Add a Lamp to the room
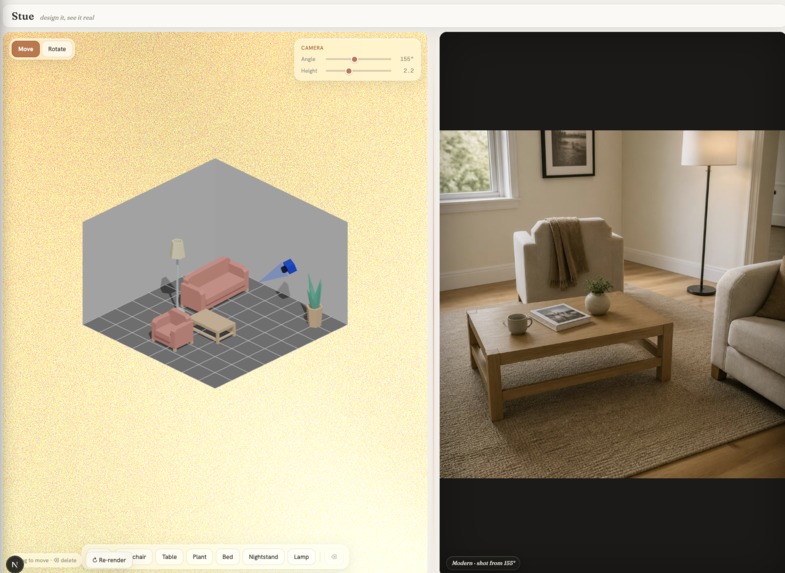 (x=301, y=556)
